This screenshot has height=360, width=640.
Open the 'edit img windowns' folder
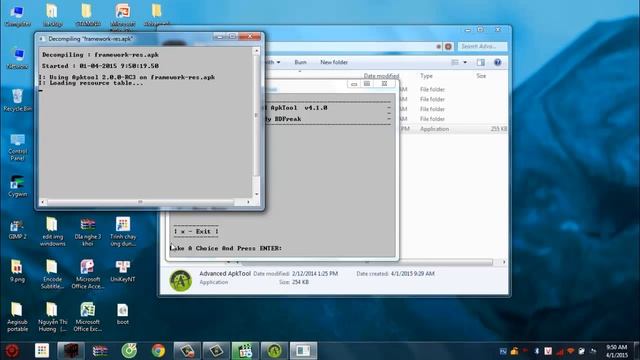click(52, 232)
